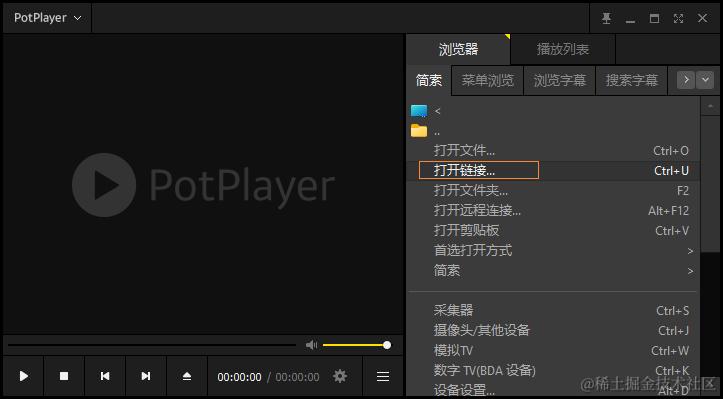Mute audio with the speaker icon
Image resolution: width=723 pixels, height=399 pixels.
coord(312,345)
